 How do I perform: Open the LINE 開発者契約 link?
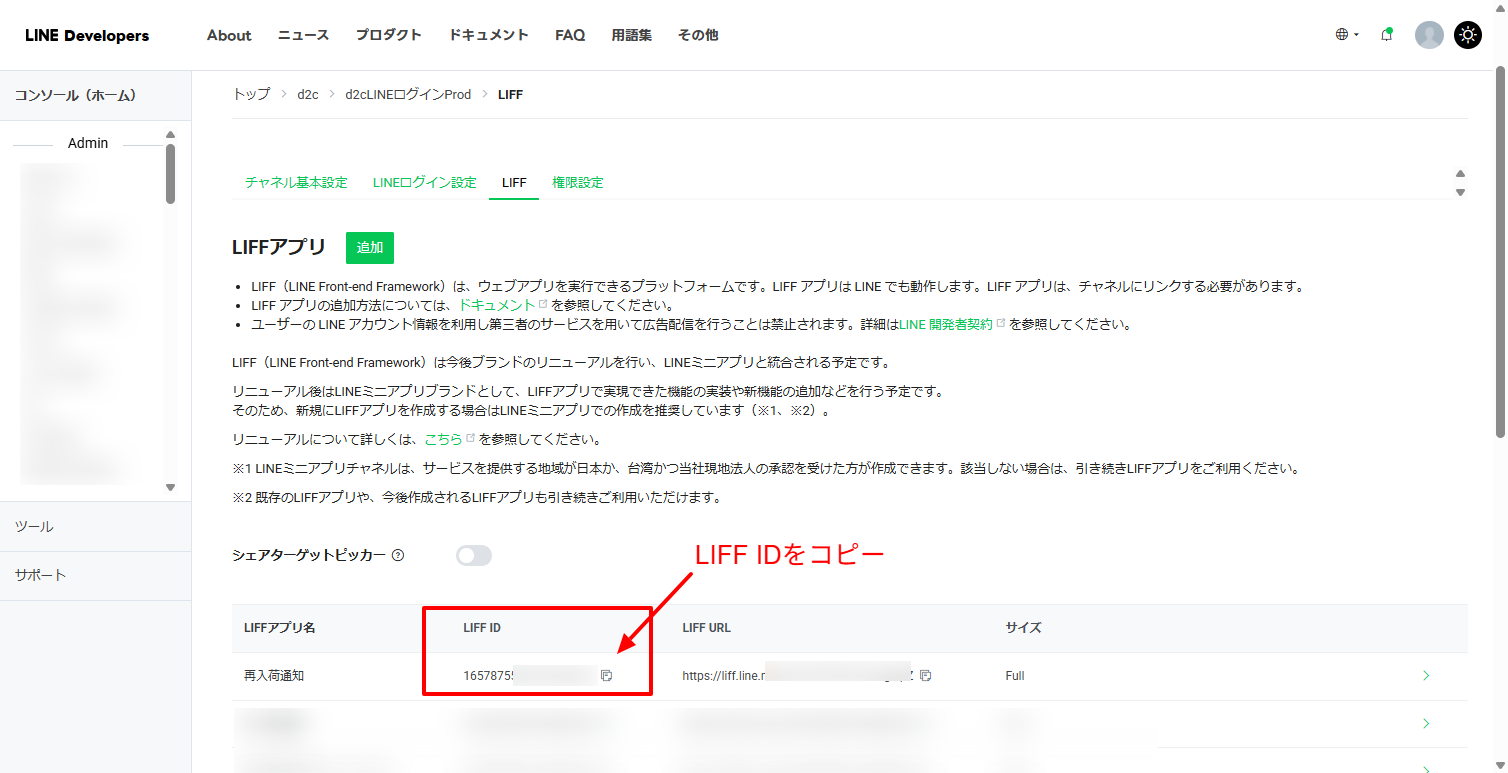tap(947, 325)
